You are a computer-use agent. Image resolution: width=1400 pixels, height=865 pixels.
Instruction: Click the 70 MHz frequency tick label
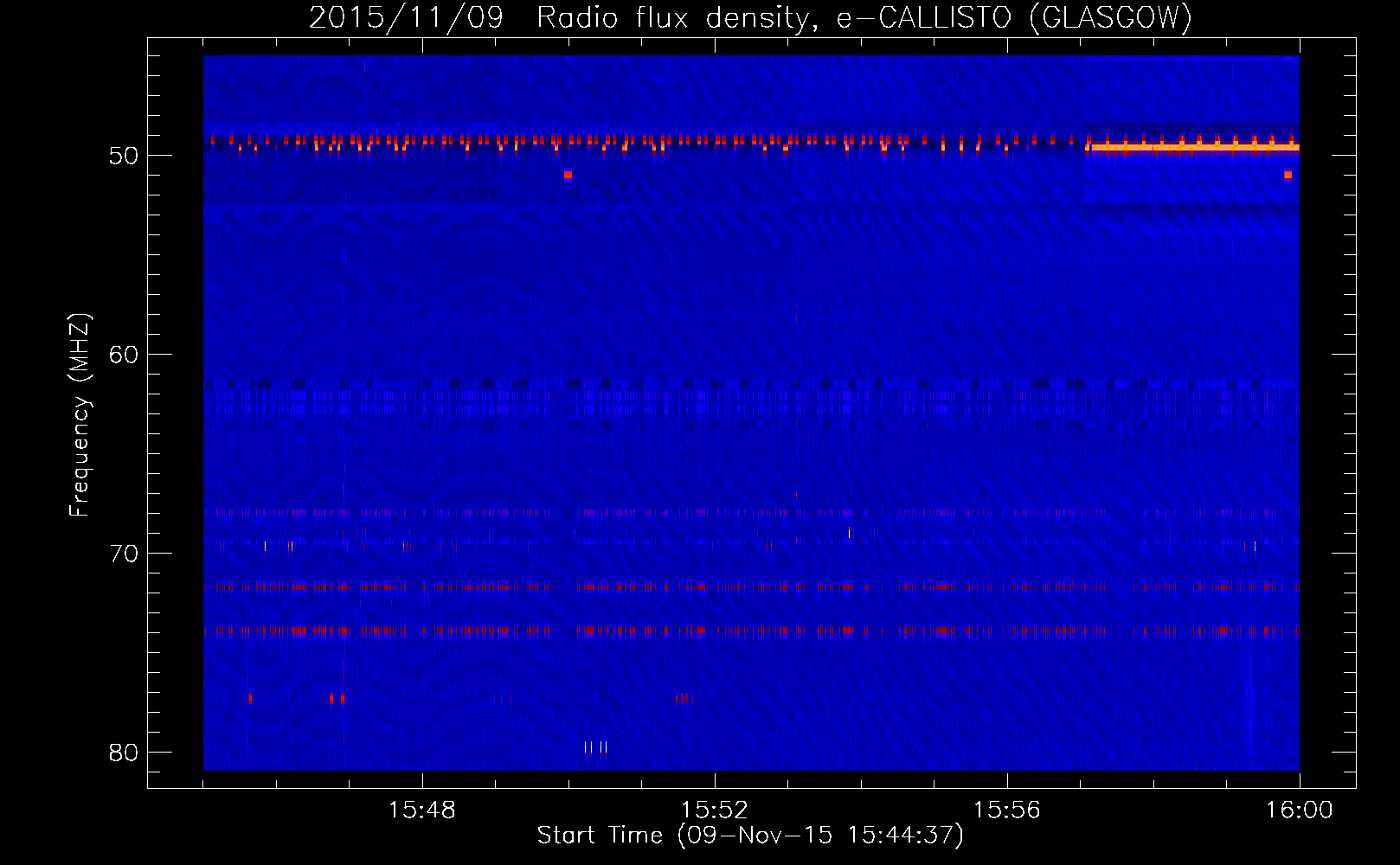pos(124,554)
